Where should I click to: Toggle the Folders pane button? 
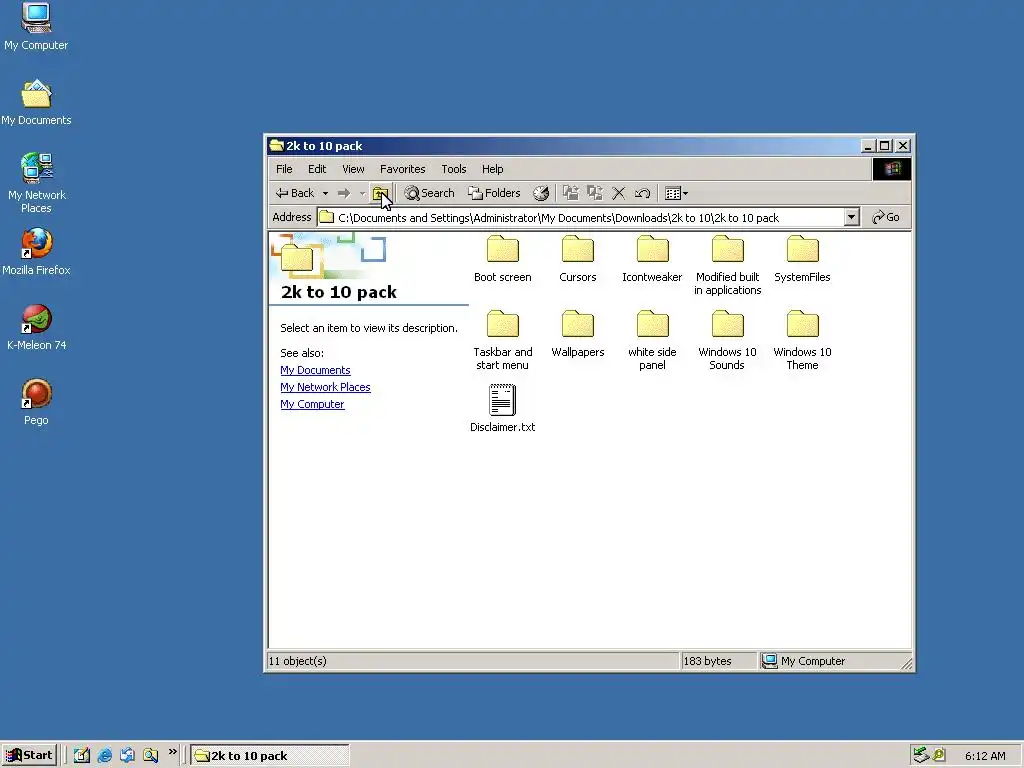[x=494, y=193]
